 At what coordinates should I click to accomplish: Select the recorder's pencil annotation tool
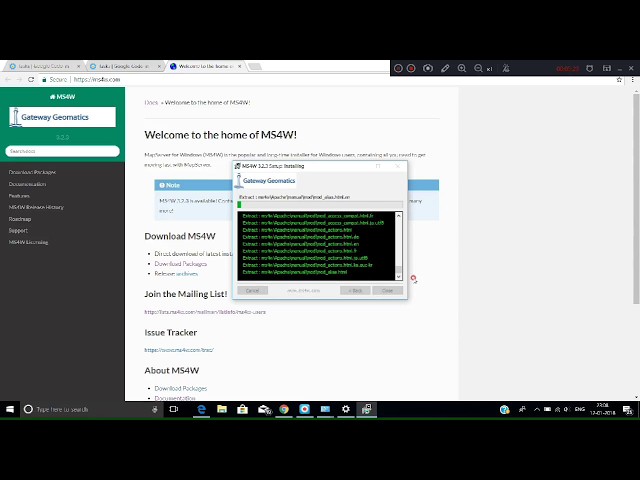pos(445,68)
